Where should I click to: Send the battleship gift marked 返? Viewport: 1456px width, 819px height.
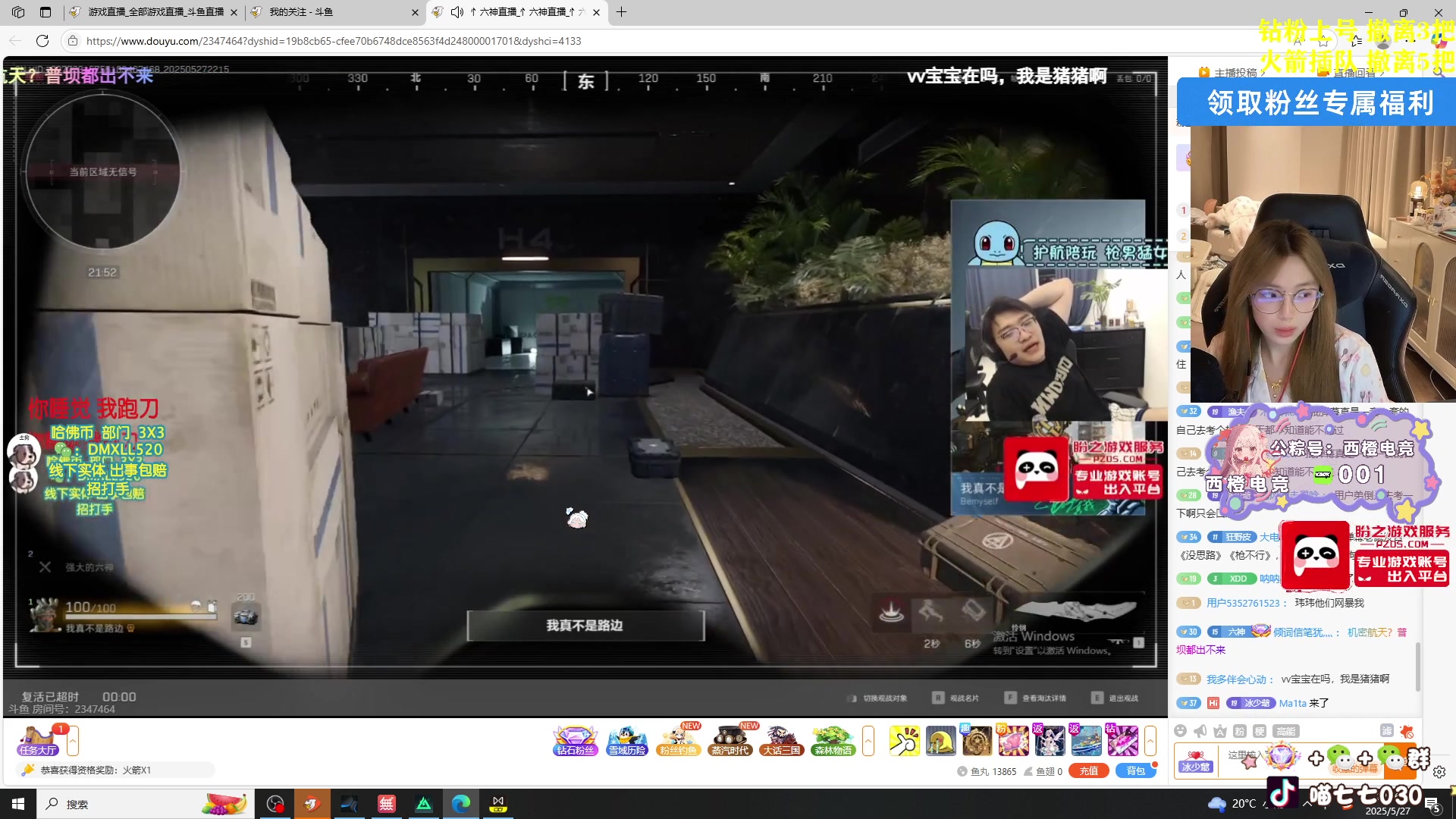point(1086,740)
